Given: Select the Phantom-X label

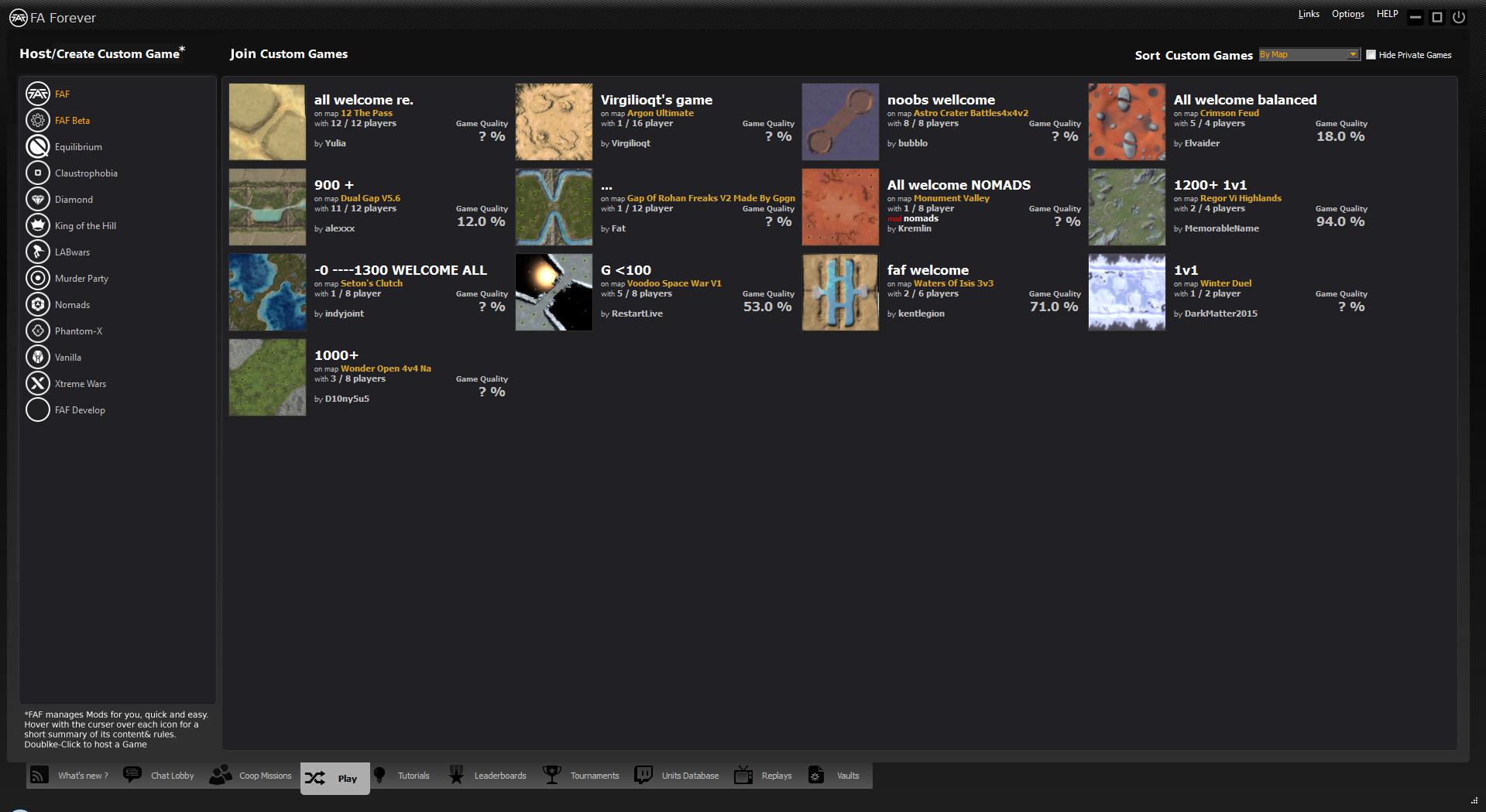Looking at the screenshot, I should click(x=78, y=331).
